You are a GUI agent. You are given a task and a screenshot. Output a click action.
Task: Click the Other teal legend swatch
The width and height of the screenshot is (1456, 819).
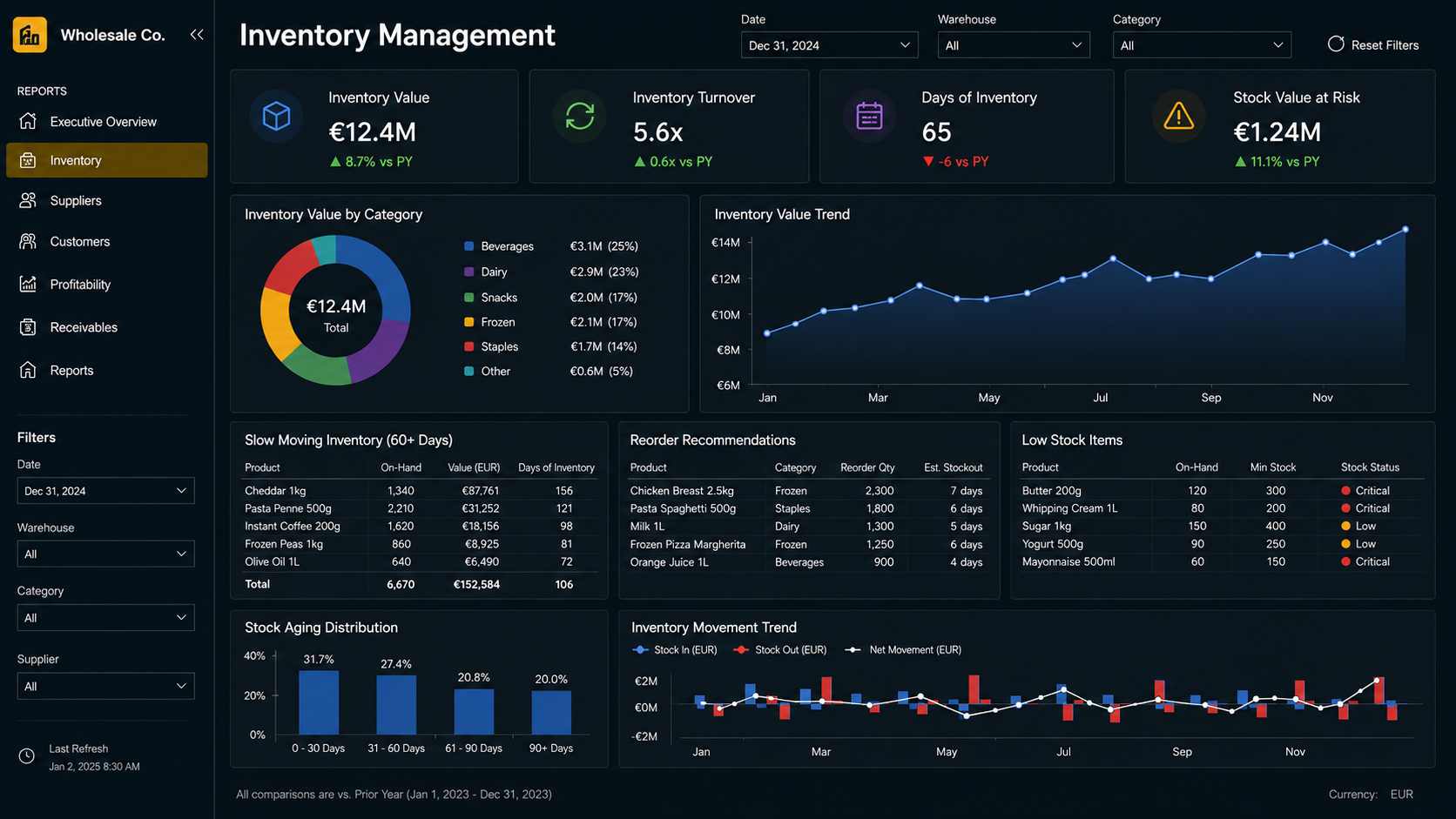(x=469, y=371)
